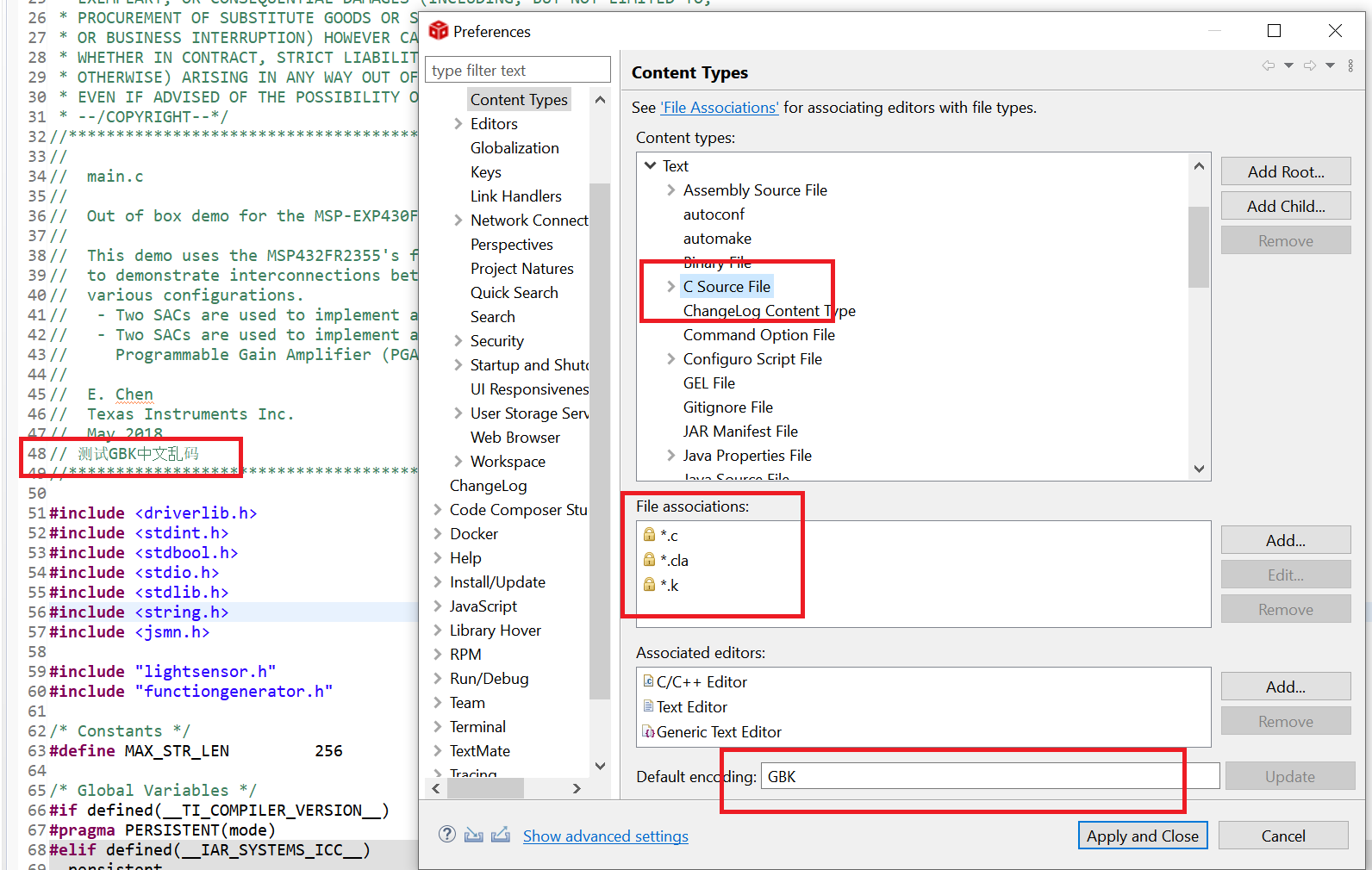Click the import preferences icon
Viewport: 1372px width, 870px height.
click(473, 835)
